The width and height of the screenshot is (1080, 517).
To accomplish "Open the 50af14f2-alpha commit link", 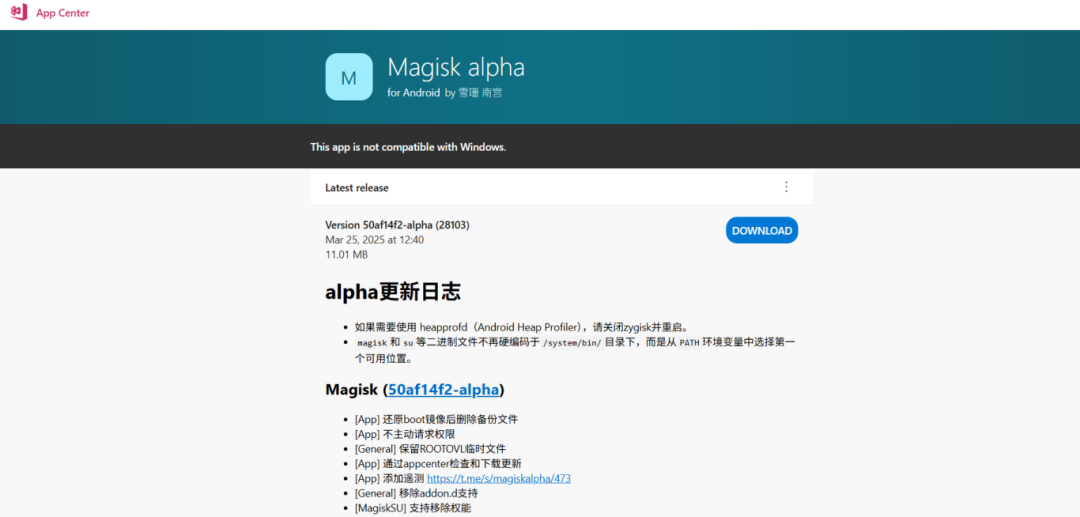I will tap(443, 390).
